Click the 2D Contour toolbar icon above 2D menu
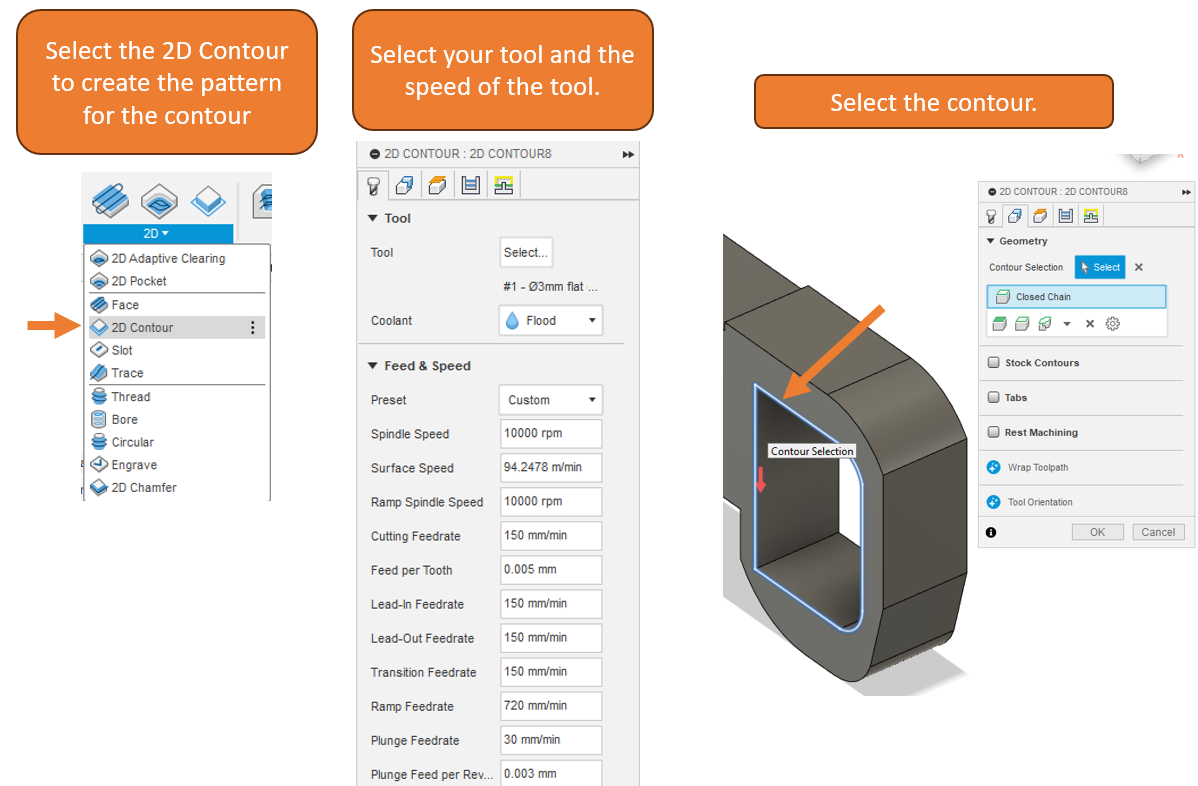 (208, 200)
